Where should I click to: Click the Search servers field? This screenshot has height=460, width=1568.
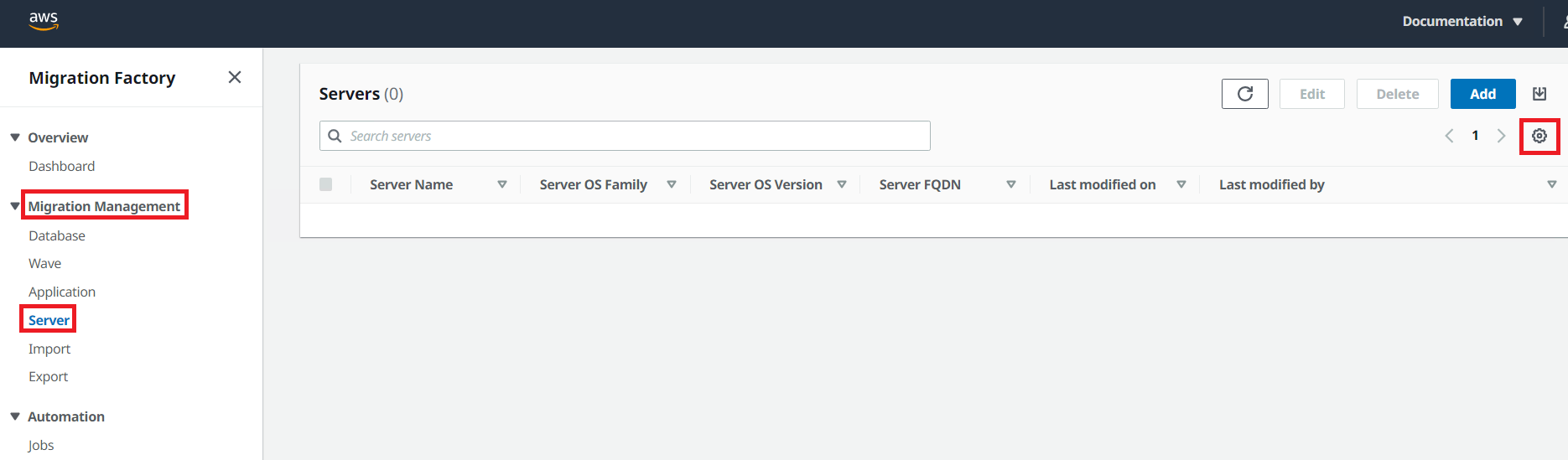coord(625,136)
